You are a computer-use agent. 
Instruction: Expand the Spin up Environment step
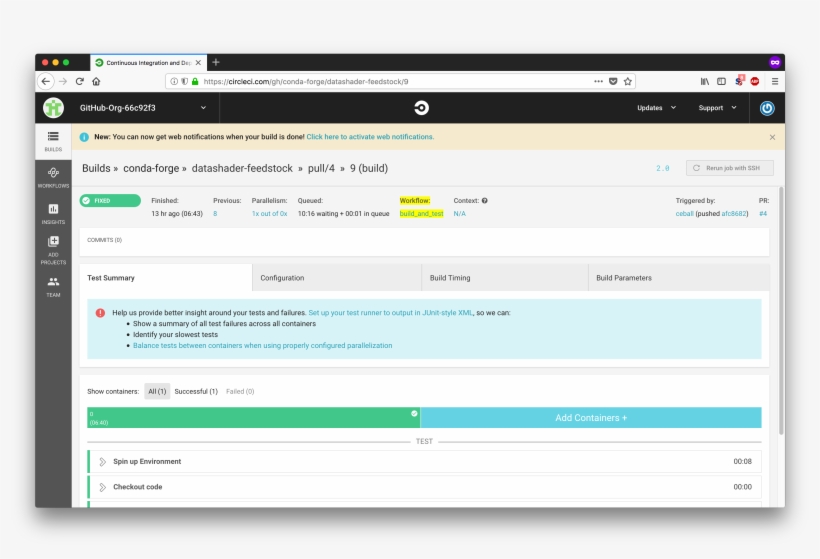[x=147, y=461]
